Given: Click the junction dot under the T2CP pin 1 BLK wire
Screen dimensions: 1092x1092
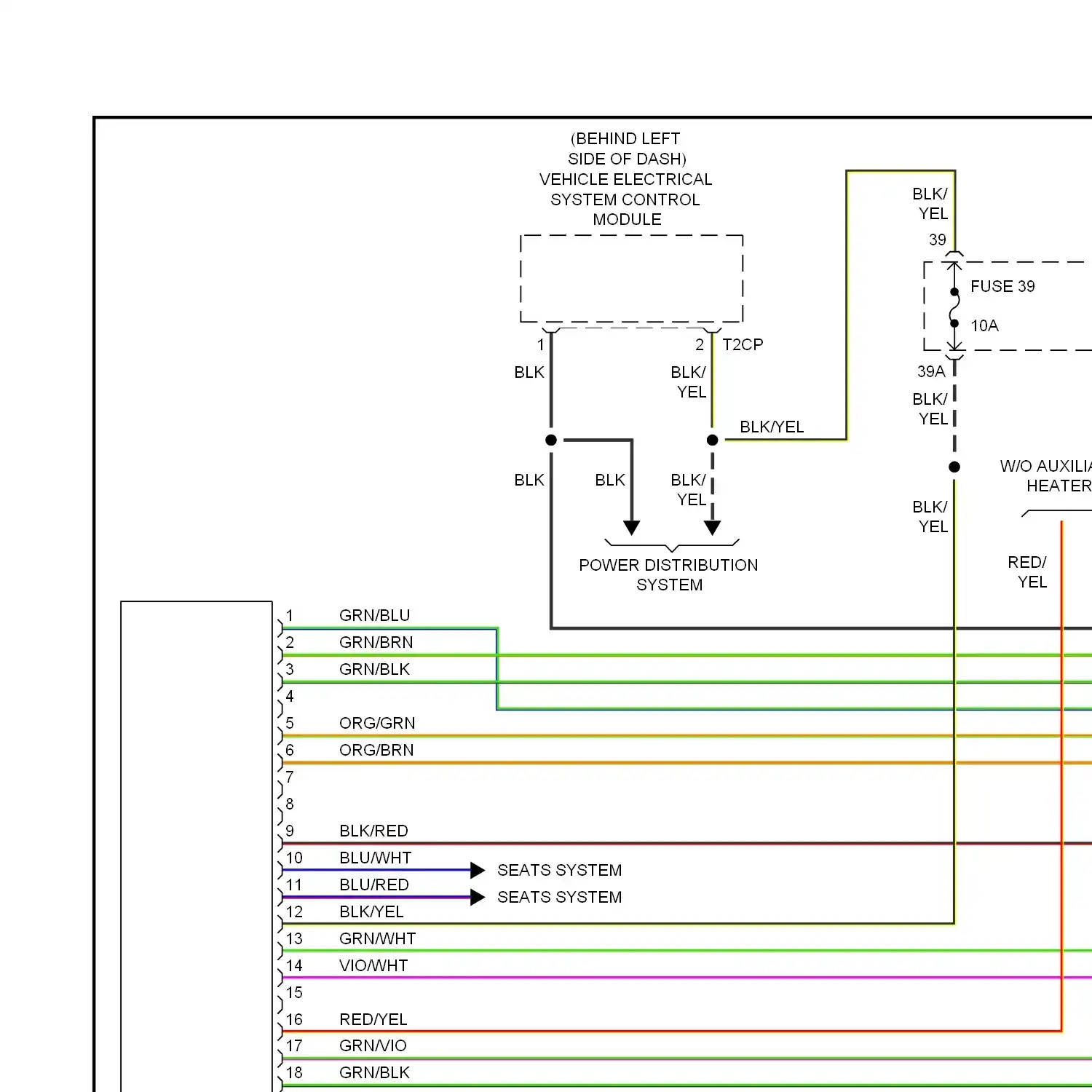Looking at the screenshot, I should [551, 440].
